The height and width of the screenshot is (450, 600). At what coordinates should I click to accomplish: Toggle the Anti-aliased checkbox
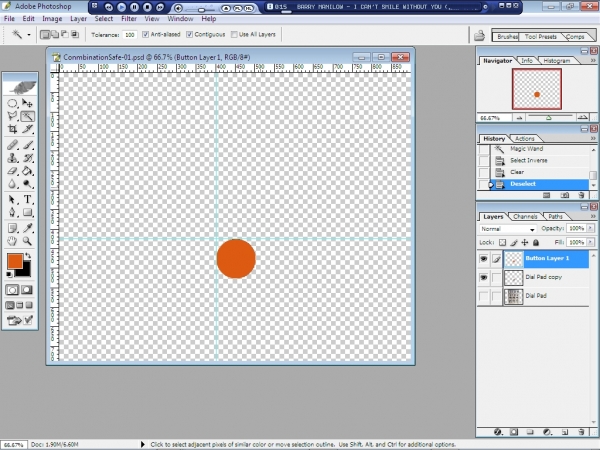[x=145, y=34]
